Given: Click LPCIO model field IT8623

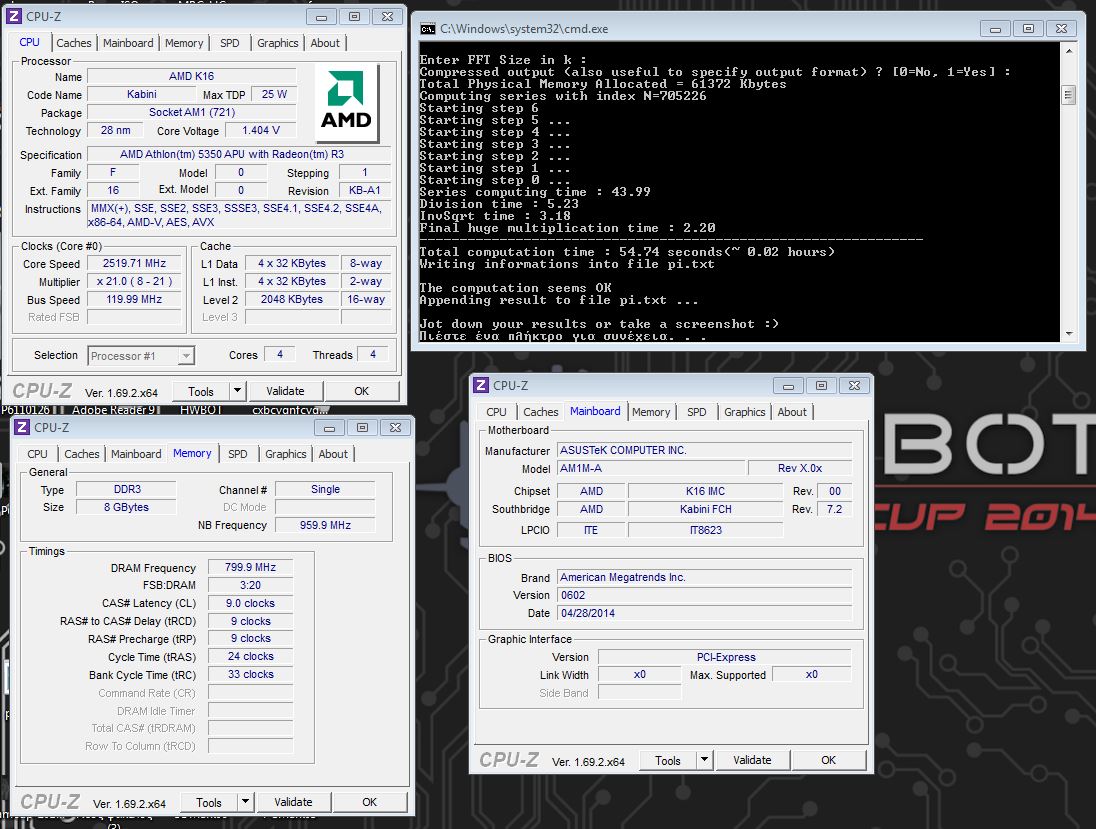Looking at the screenshot, I should coord(705,530).
